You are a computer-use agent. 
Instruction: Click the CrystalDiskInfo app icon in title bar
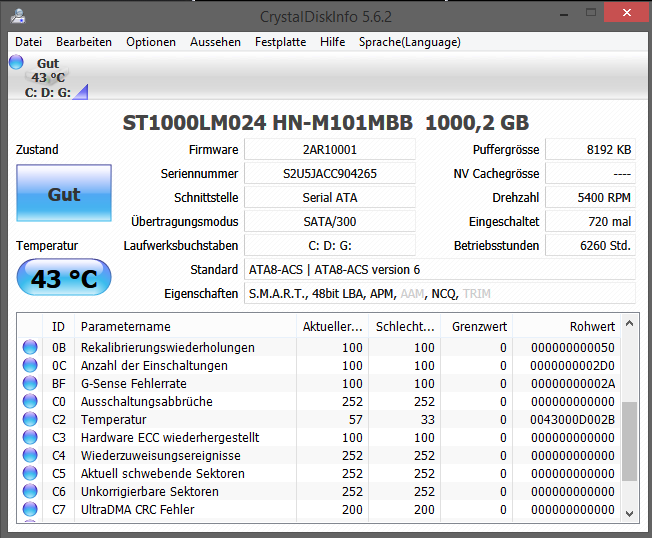coord(18,16)
